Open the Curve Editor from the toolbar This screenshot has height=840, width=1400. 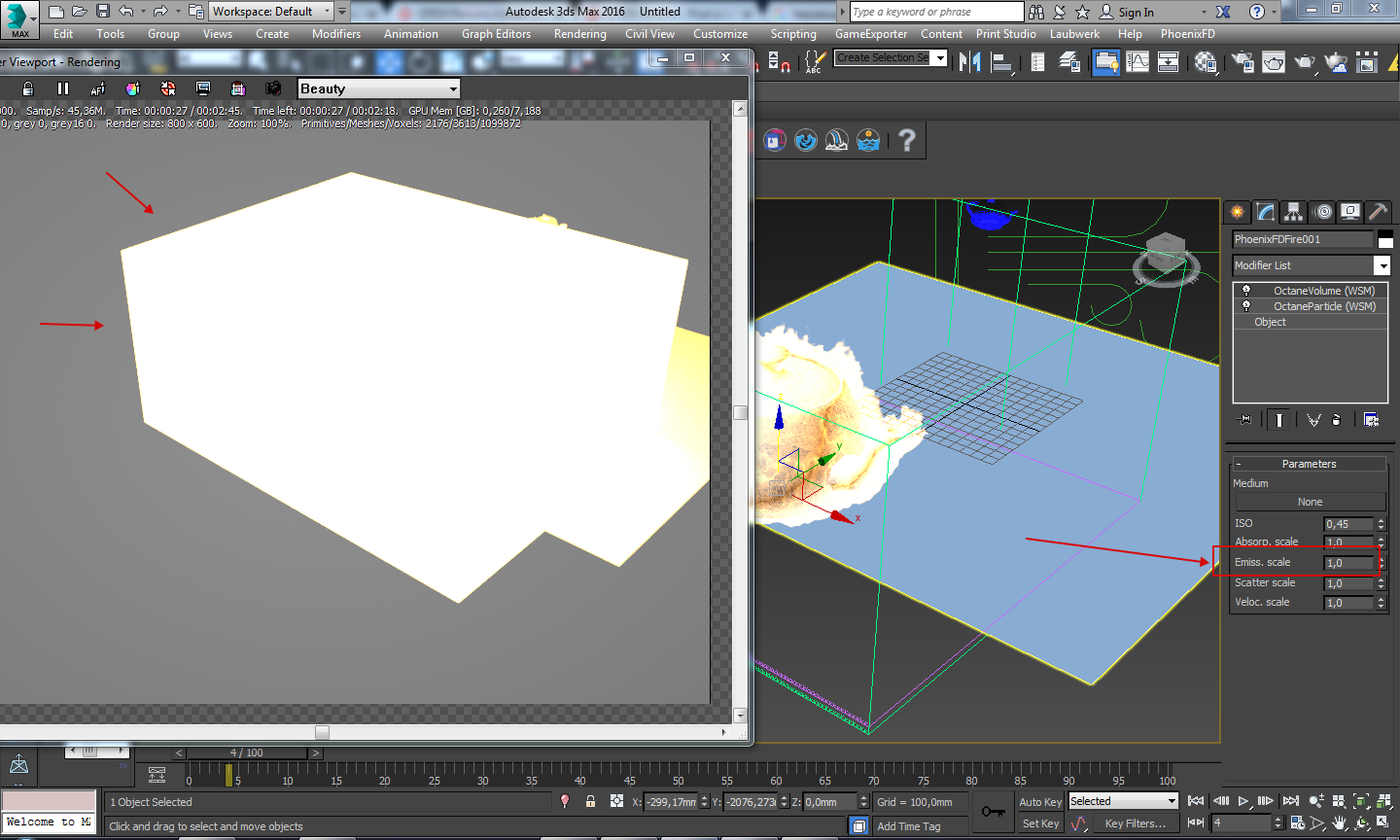(1137, 62)
